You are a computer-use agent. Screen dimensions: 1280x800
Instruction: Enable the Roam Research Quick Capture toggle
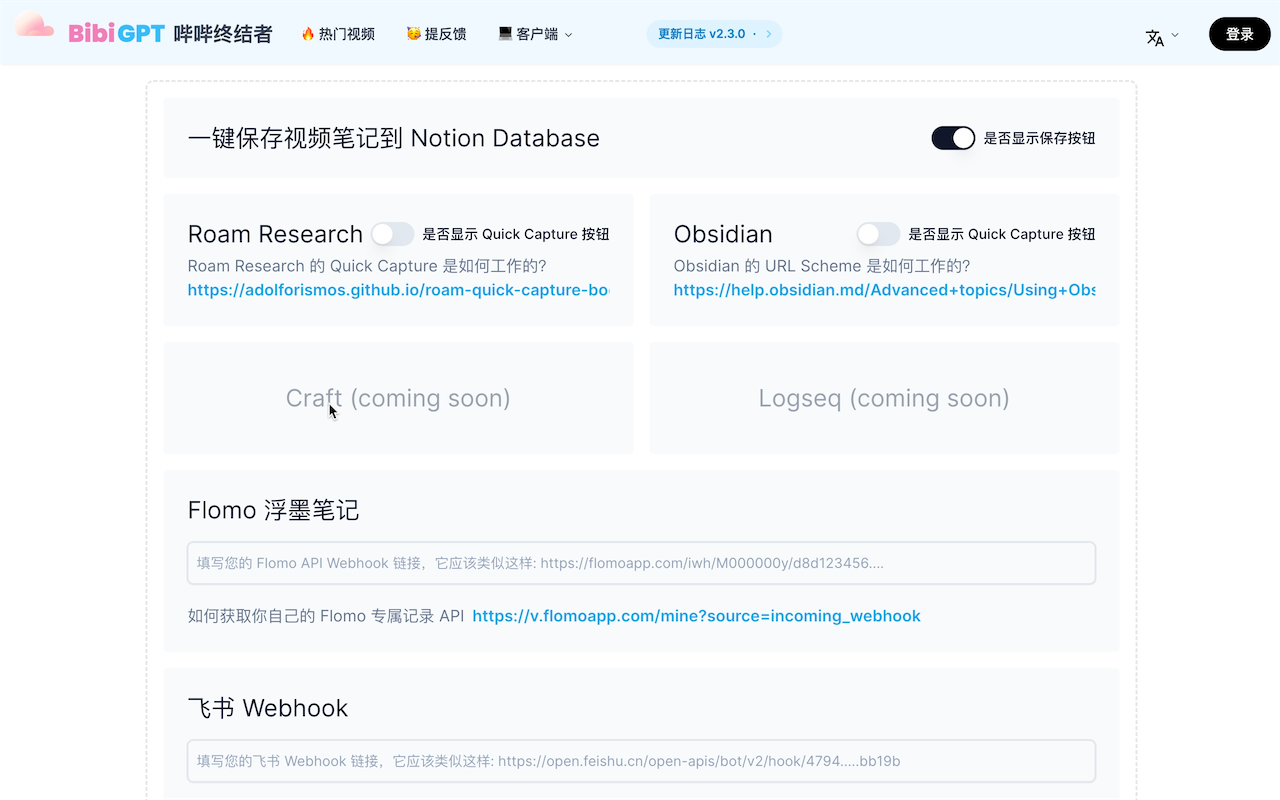(392, 233)
